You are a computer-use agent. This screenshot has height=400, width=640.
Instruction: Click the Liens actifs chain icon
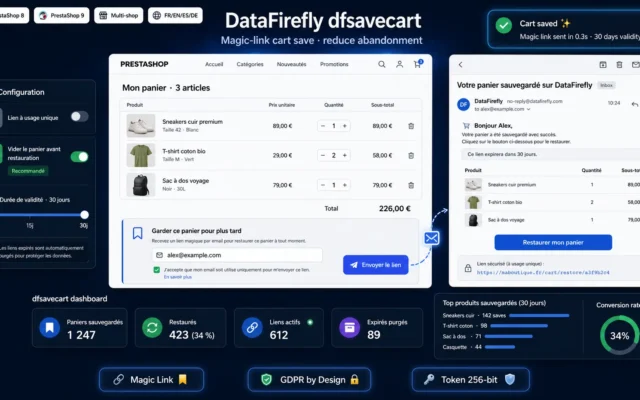[252, 327]
